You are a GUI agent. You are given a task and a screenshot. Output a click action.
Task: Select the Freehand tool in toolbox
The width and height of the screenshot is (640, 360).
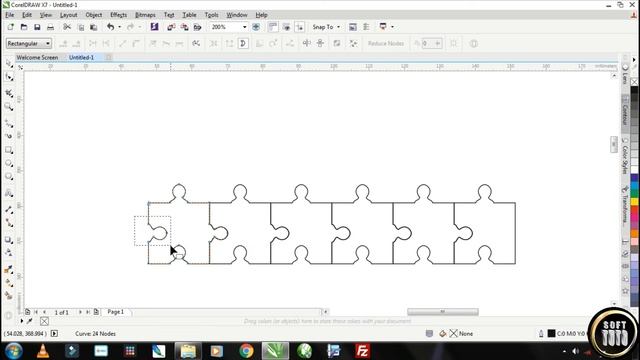[x=9, y=123]
